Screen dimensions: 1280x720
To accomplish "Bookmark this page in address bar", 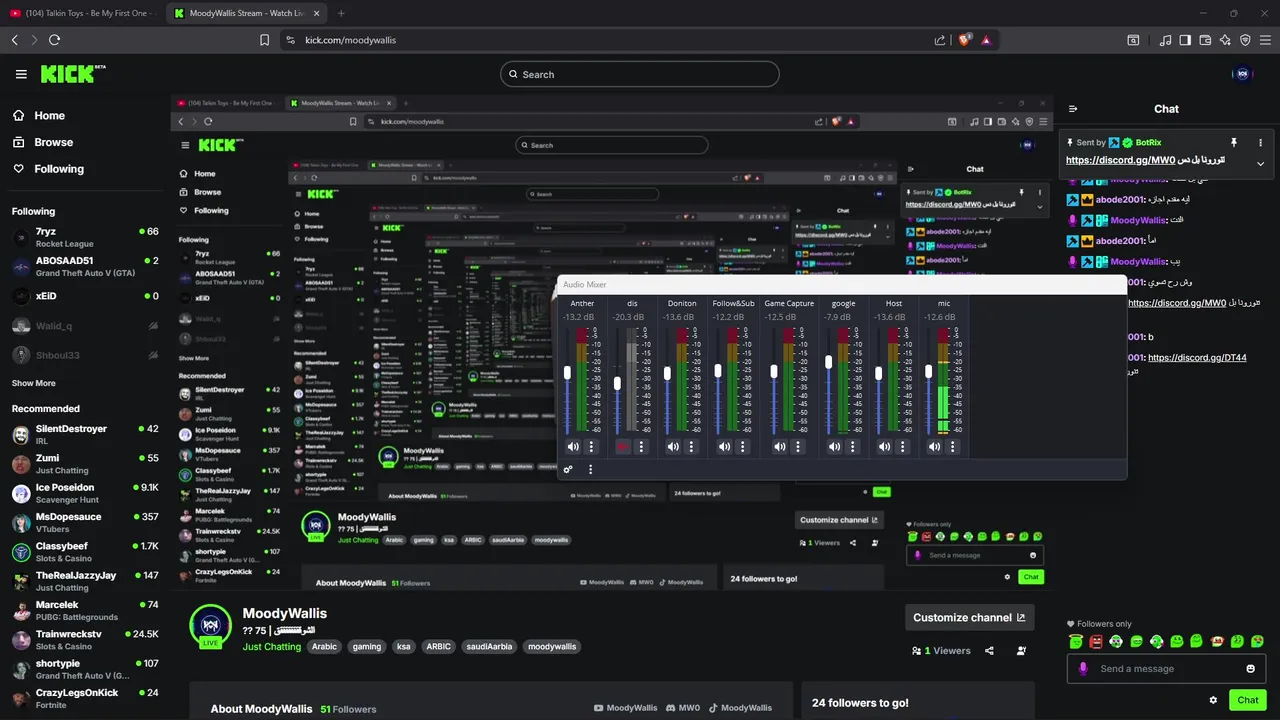I will 264,40.
